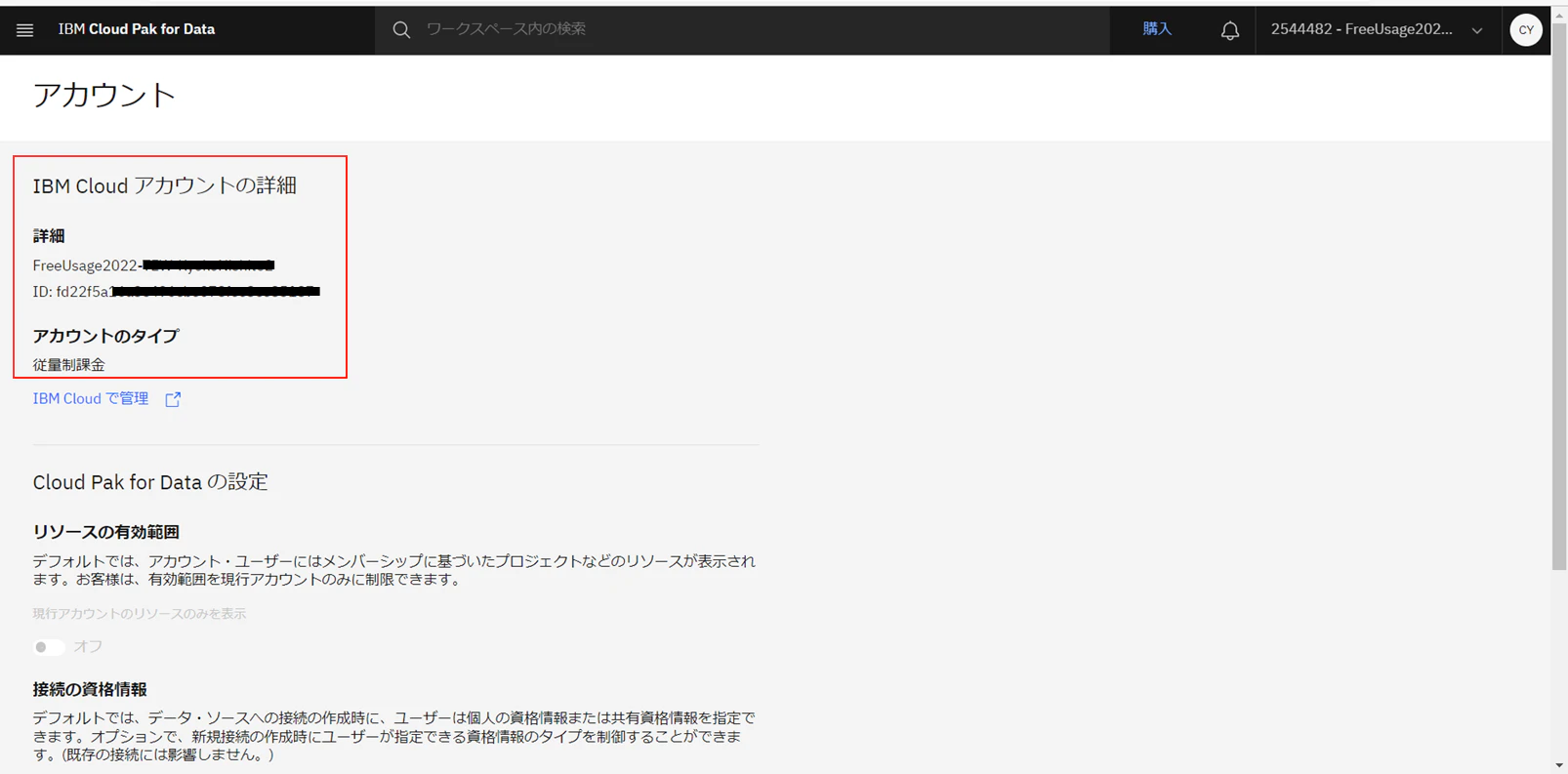
Task: Click the 購入 link in header
Action: [1157, 29]
